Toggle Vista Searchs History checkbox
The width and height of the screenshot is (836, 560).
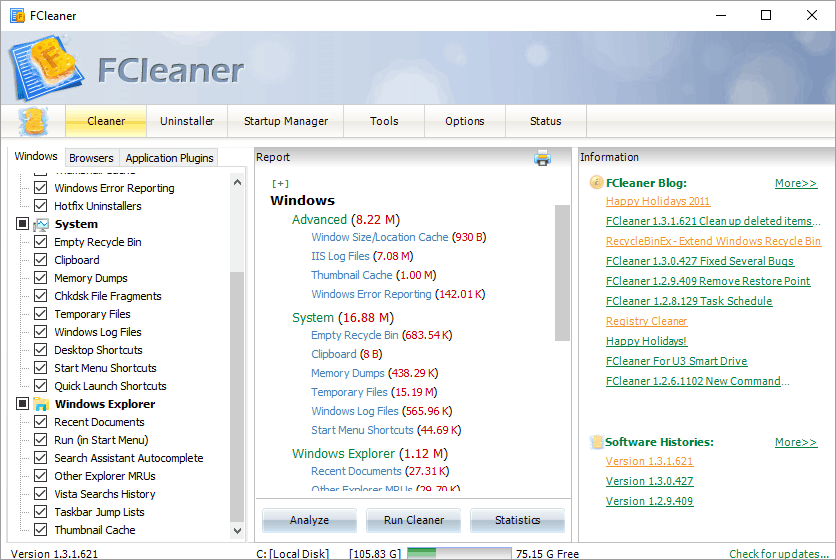pyautogui.click(x=41, y=494)
